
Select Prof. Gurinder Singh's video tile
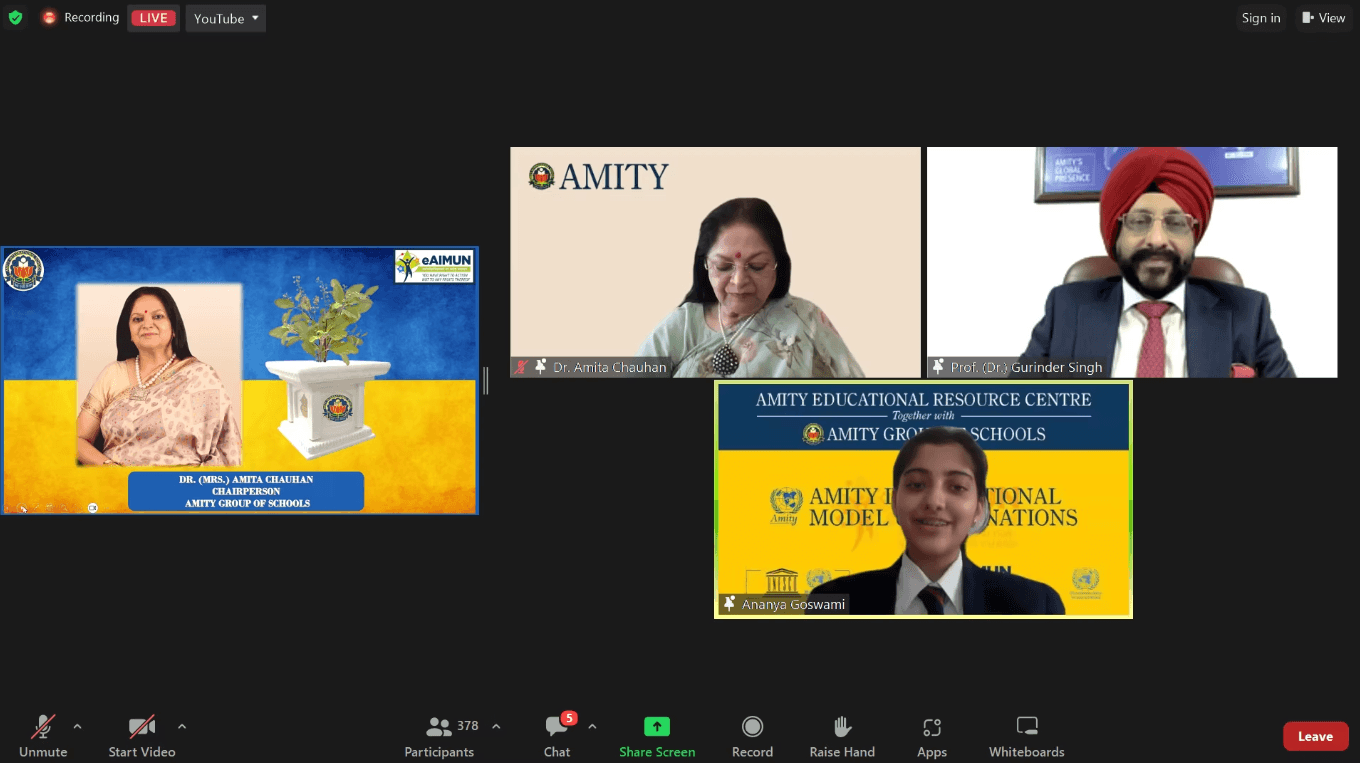1132,262
